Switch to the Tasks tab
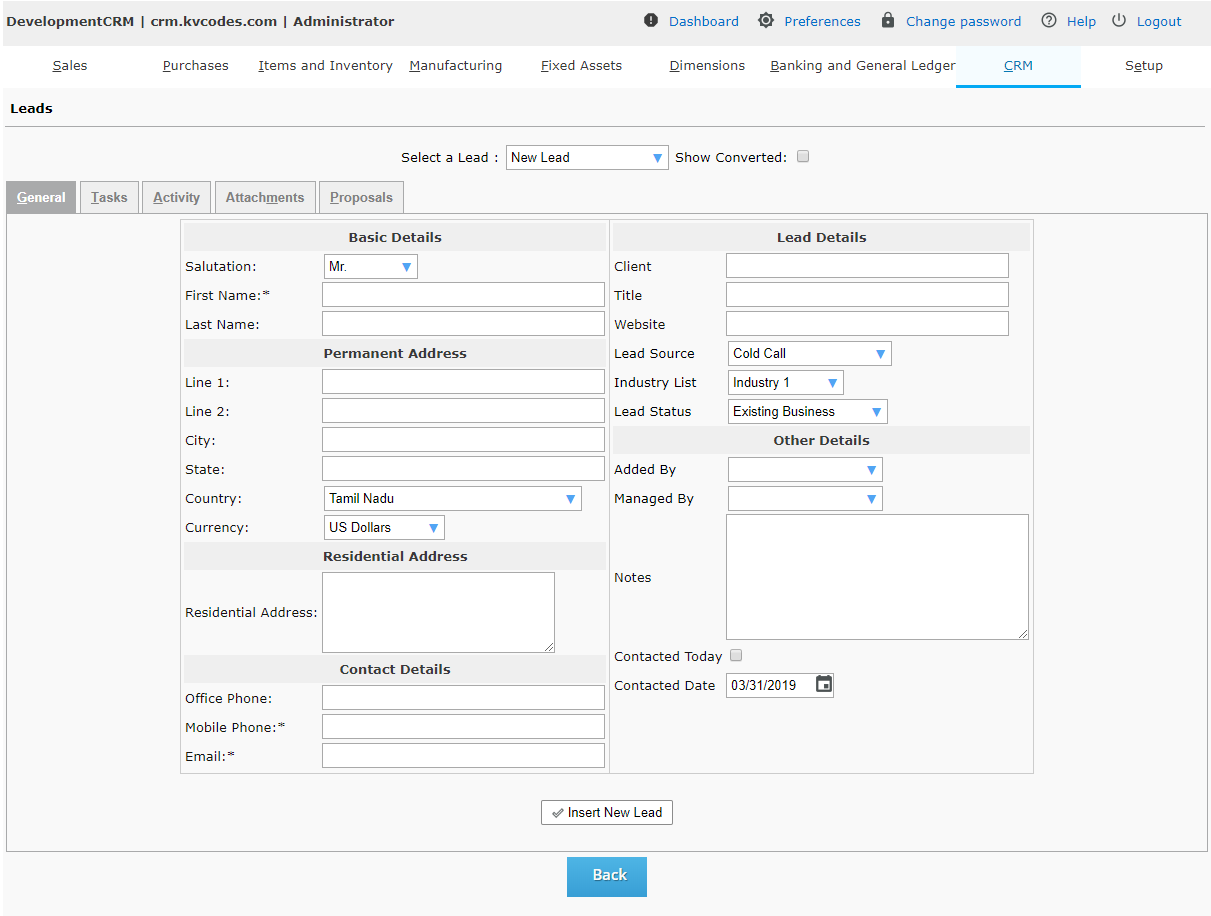 [109, 198]
